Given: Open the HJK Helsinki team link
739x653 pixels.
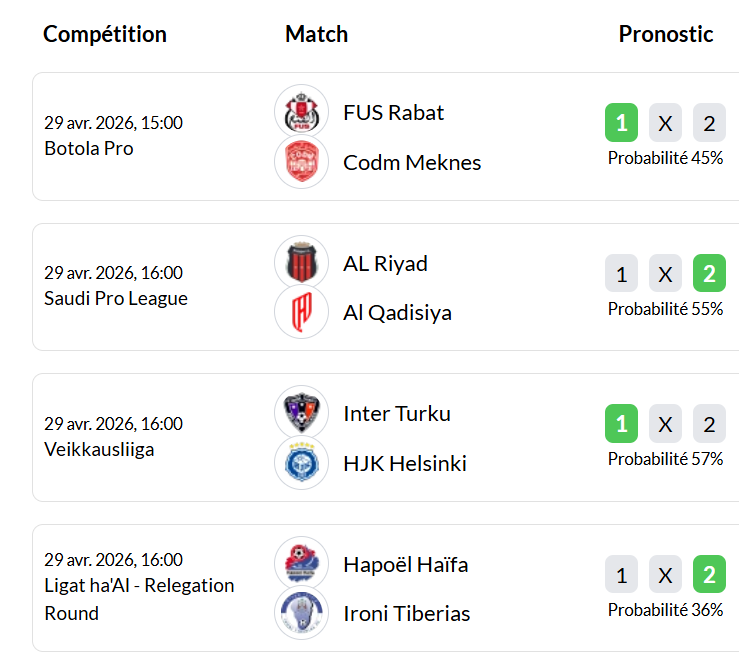Looking at the screenshot, I should point(404,463).
